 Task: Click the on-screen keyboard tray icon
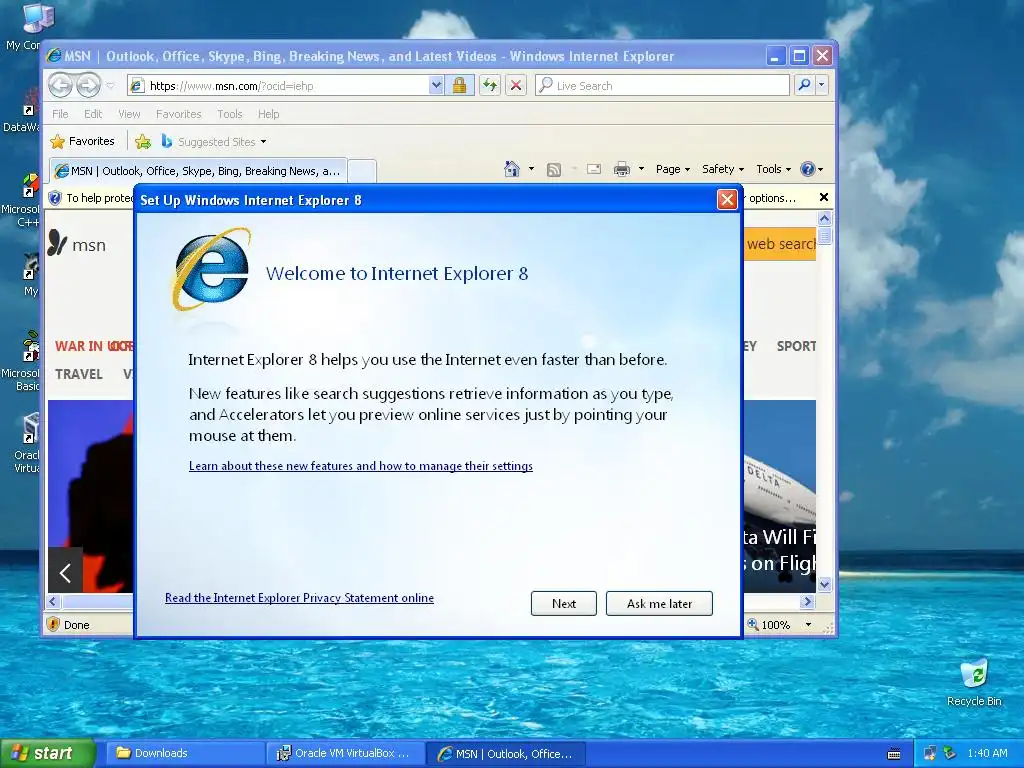[894, 754]
